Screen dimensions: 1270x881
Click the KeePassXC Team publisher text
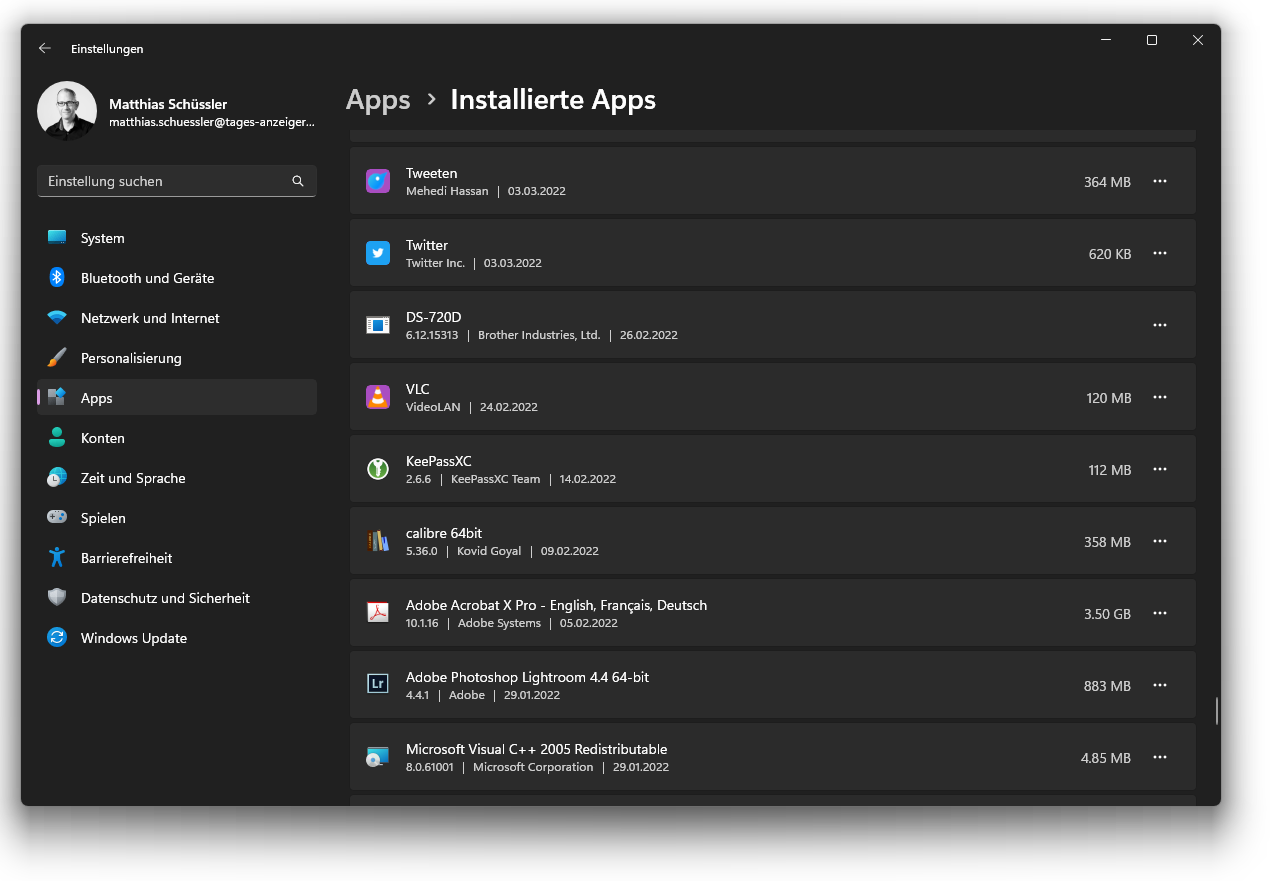coord(495,479)
